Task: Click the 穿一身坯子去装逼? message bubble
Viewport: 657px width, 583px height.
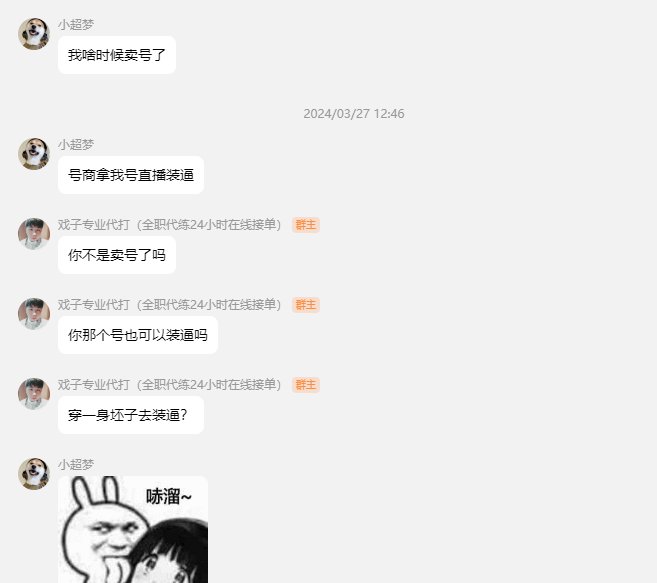Action: tap(131, 415)
